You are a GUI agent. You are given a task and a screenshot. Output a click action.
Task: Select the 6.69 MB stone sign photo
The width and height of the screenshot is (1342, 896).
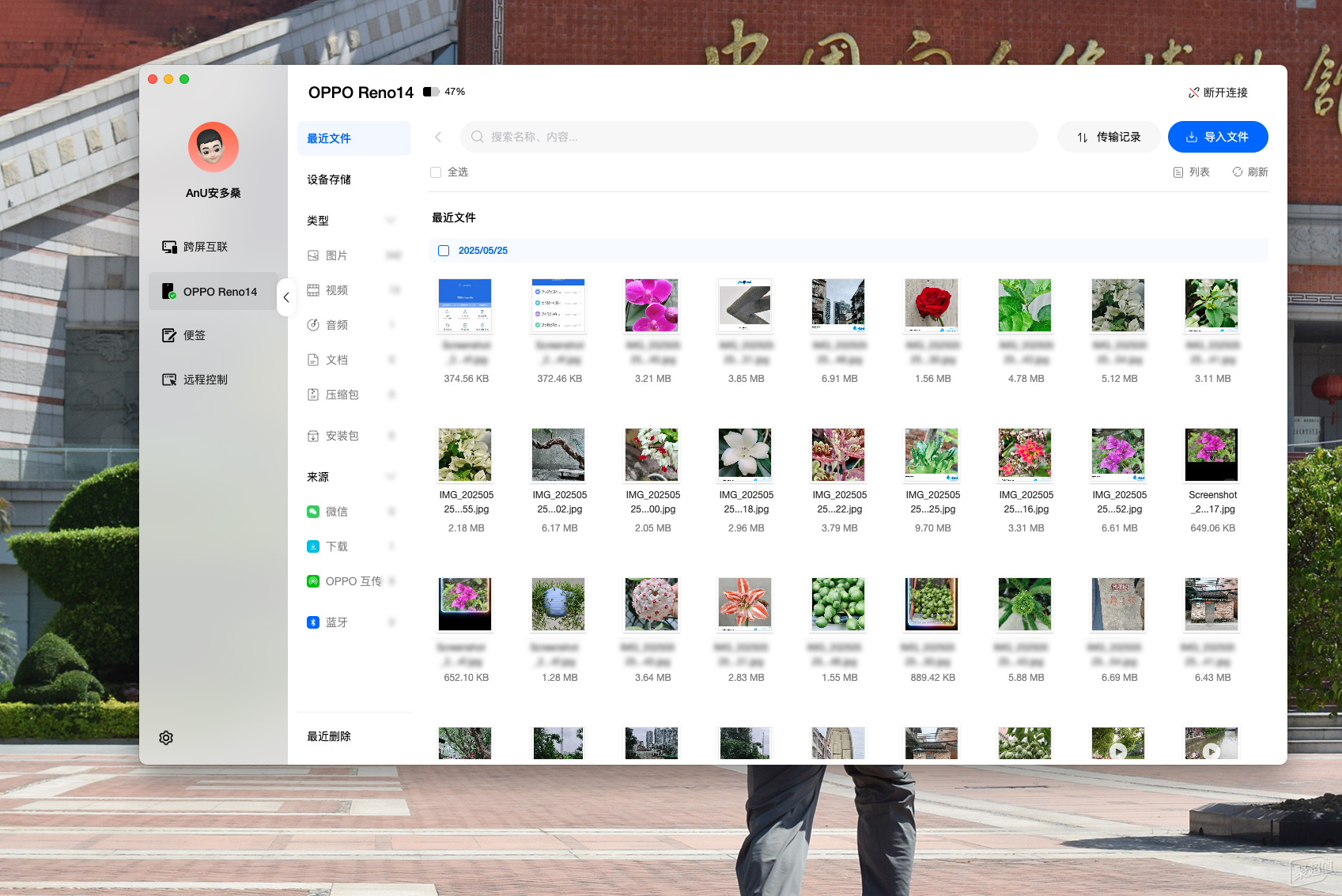[1118, 604]
